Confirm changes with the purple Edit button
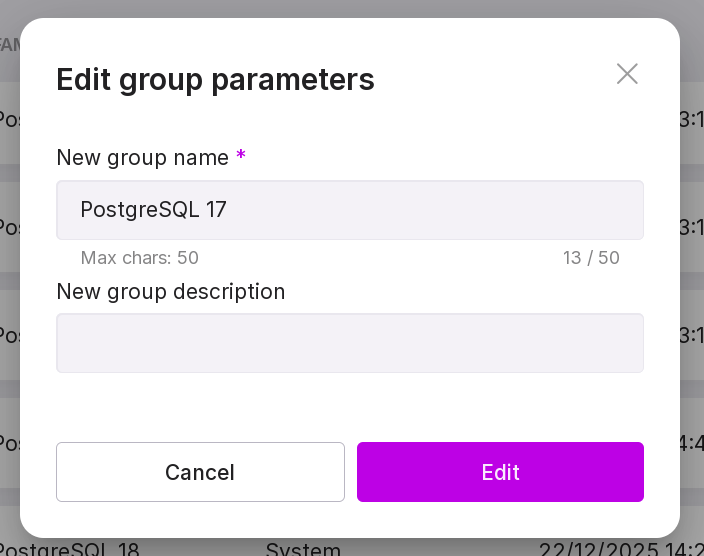704x556 pixels. [x=500, y=472]
